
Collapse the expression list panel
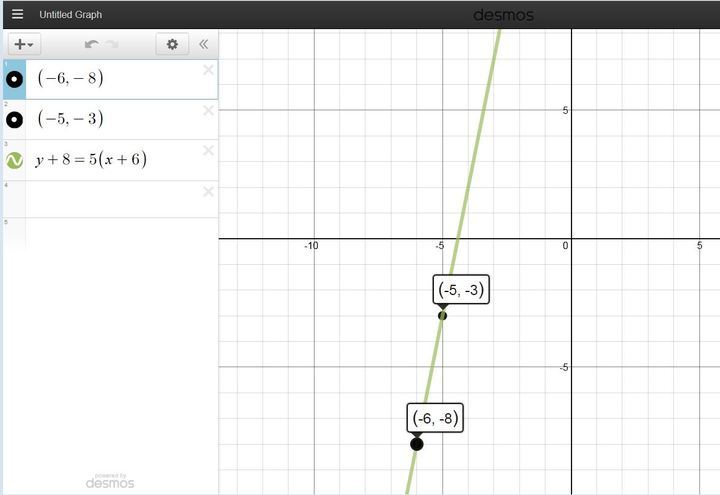click(204, 44)
